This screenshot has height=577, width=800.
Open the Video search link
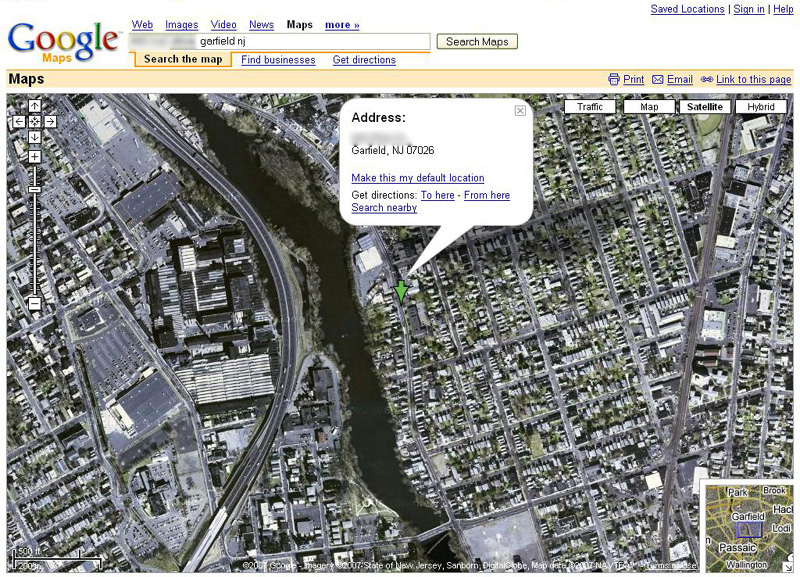pos(223,24)
